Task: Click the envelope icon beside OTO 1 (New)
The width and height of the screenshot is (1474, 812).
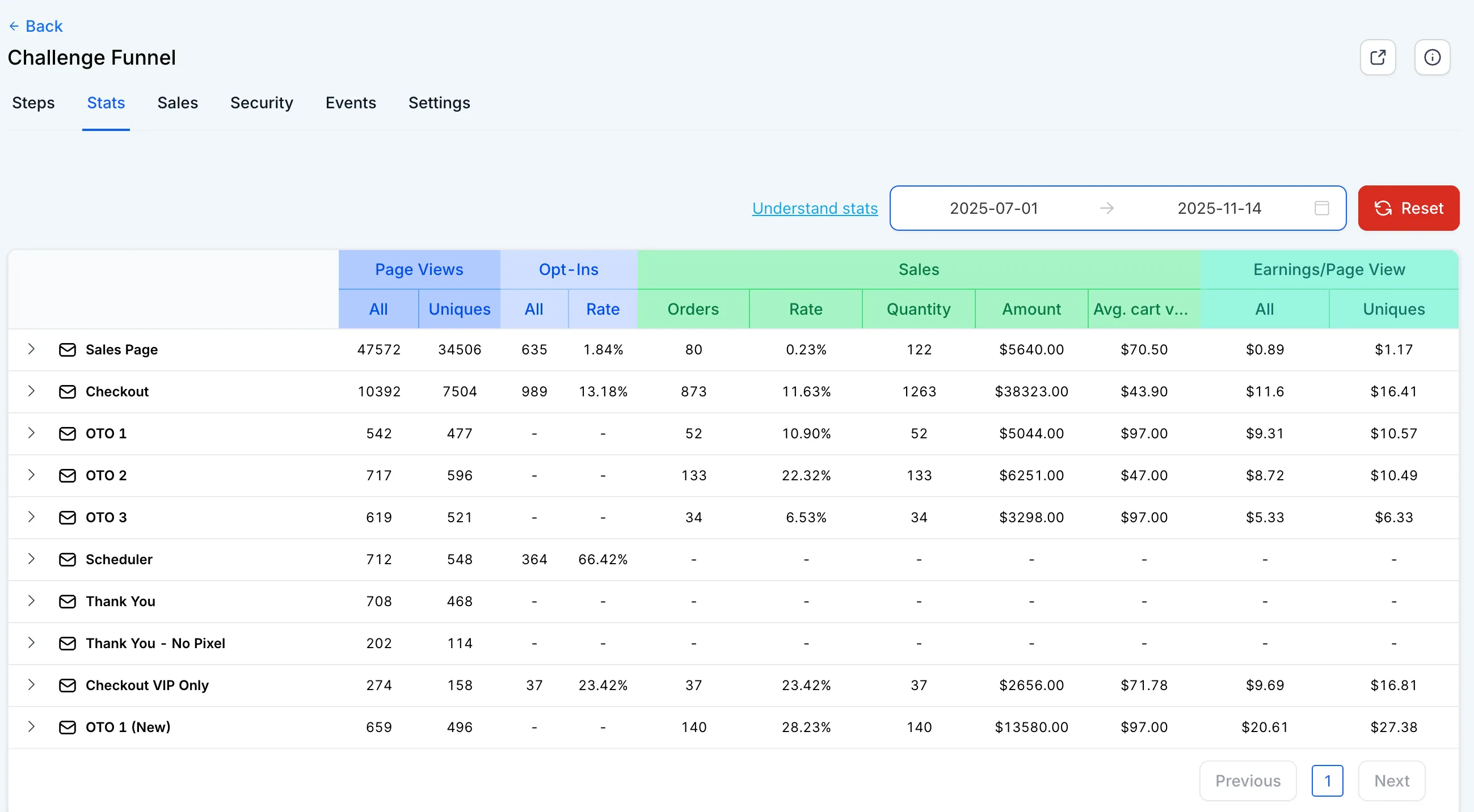Action: coord(68,728)
